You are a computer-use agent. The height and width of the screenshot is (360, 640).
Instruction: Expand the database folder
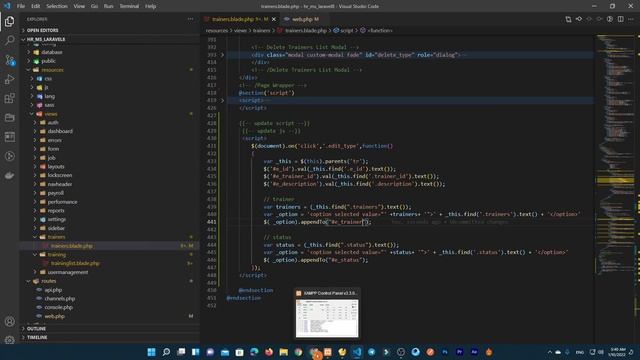pos(51,52)
